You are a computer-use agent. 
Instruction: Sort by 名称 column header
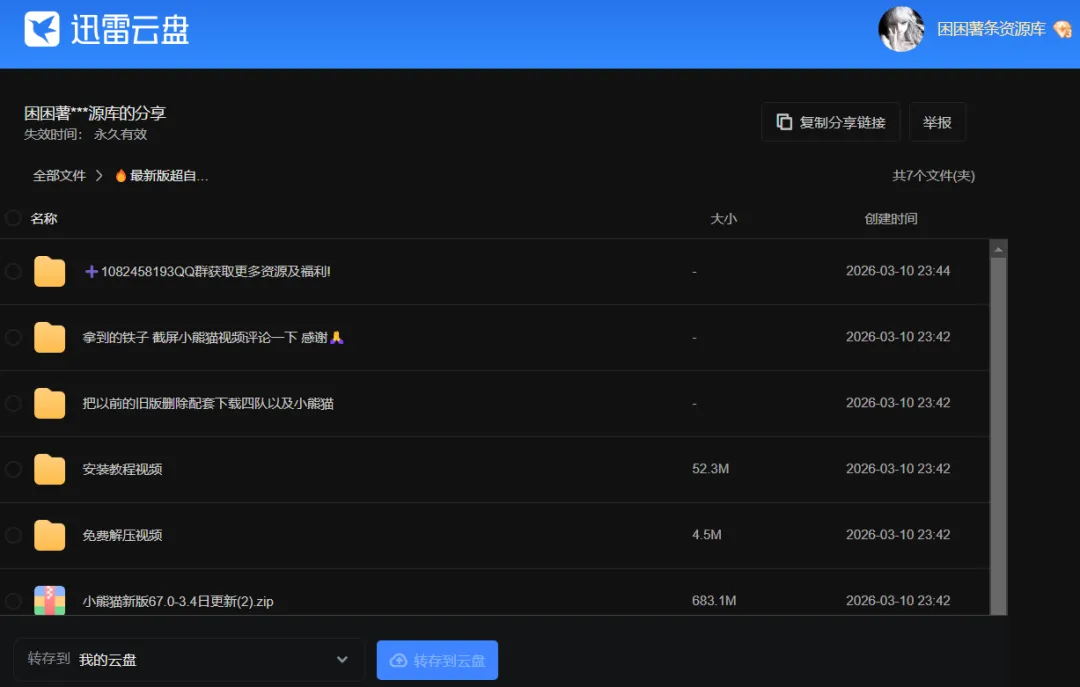tap(44, 218)
